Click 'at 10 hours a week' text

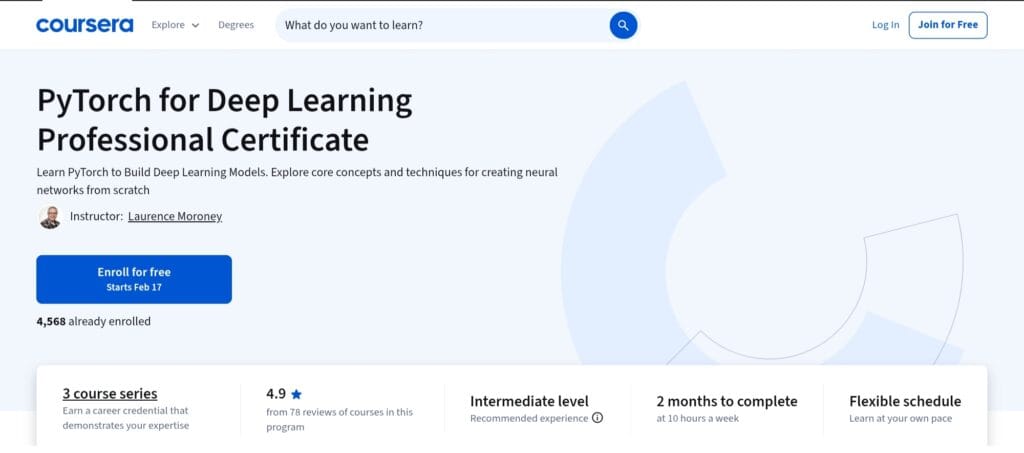coord(697,418)
